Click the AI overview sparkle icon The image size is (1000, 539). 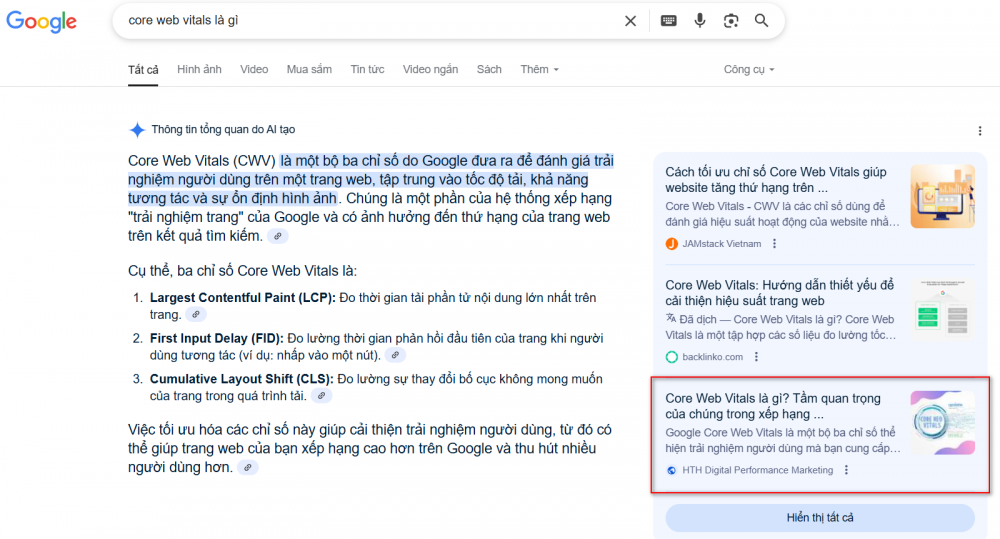pyautogui.click(x=137, y=129)
